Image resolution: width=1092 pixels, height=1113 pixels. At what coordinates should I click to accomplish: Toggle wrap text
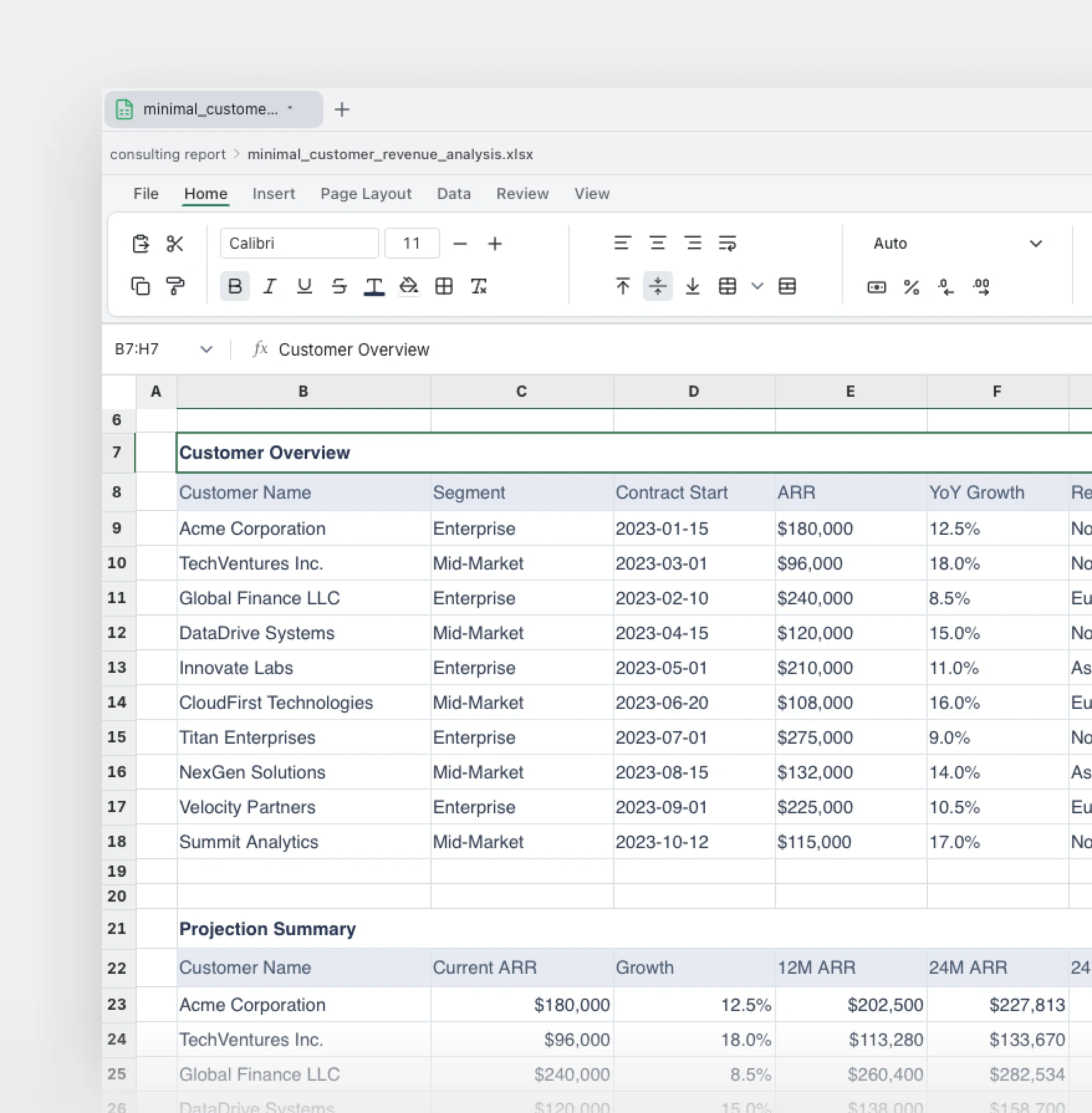[x=728, y=243]
